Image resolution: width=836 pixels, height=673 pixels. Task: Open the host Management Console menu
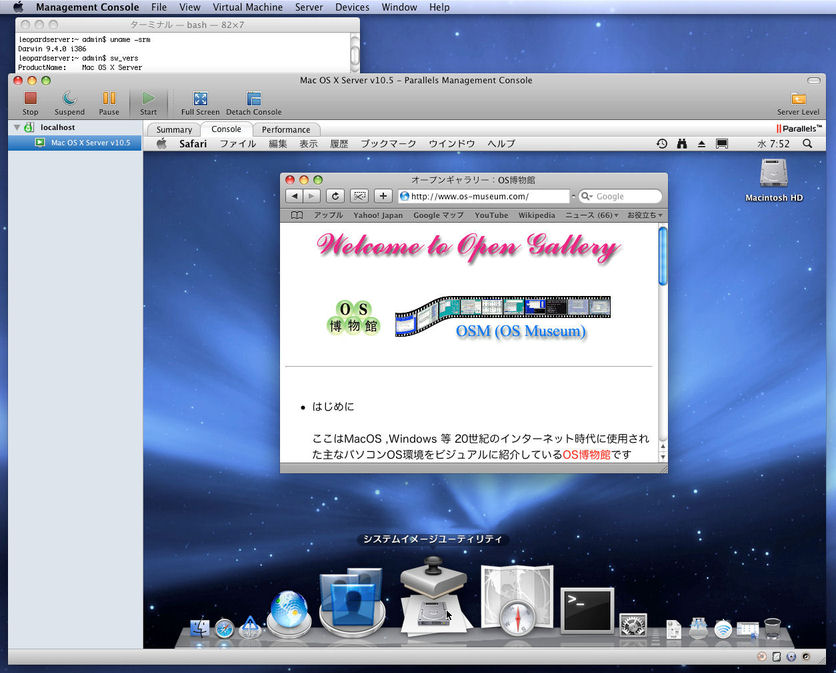tap(87, 7)
